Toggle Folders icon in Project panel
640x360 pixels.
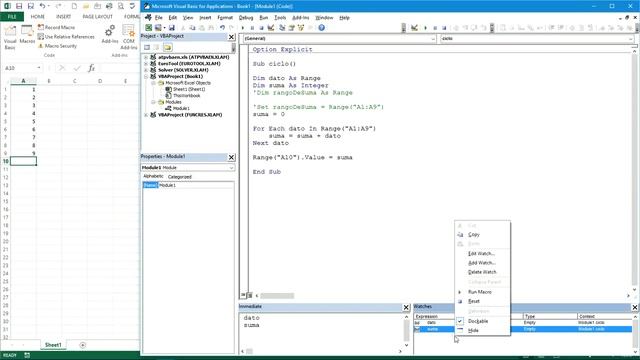pyautogui.click(x=168, y=47)
